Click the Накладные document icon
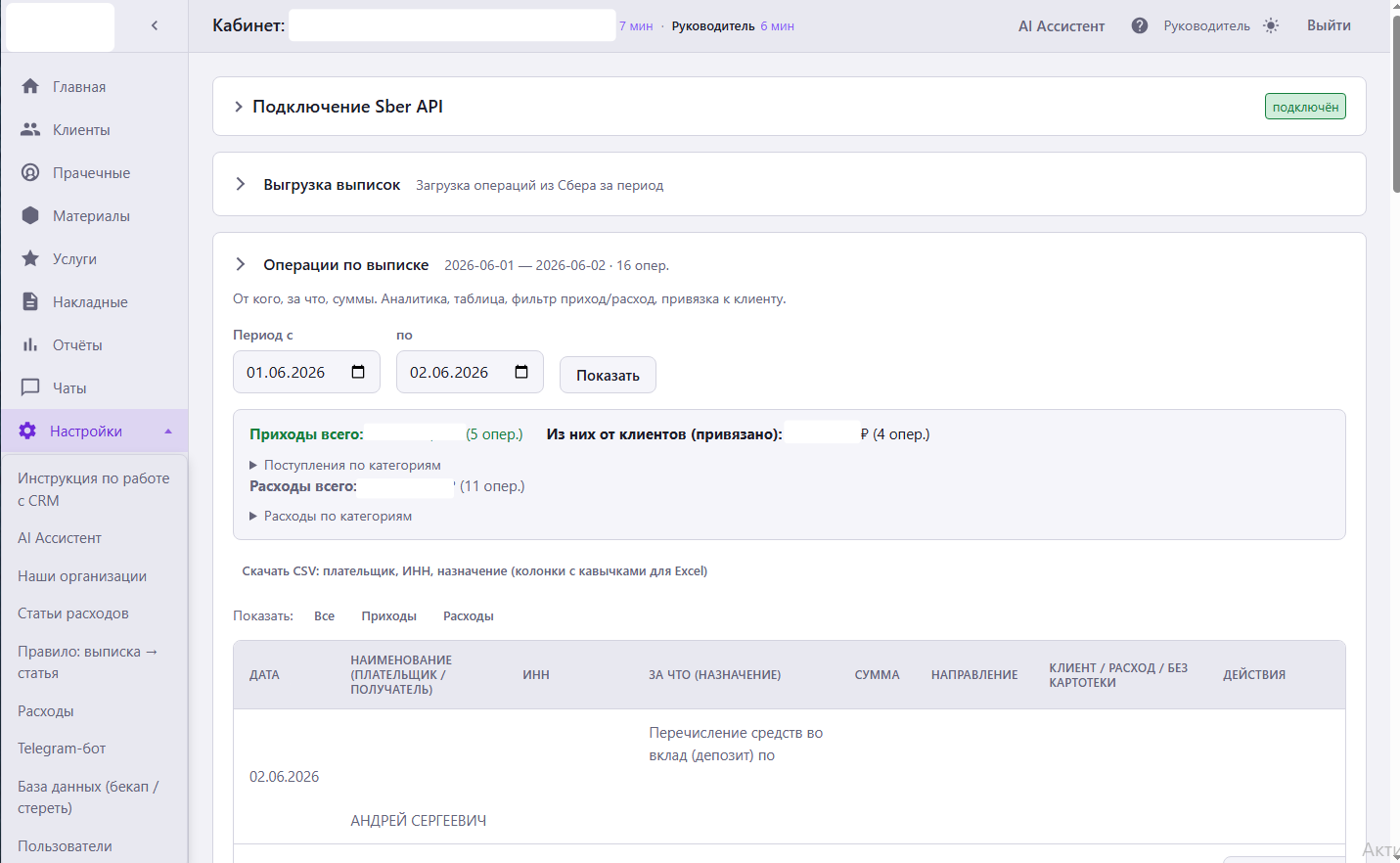The width and height of the screenshot is (1400, 863). tap(30, 301)
